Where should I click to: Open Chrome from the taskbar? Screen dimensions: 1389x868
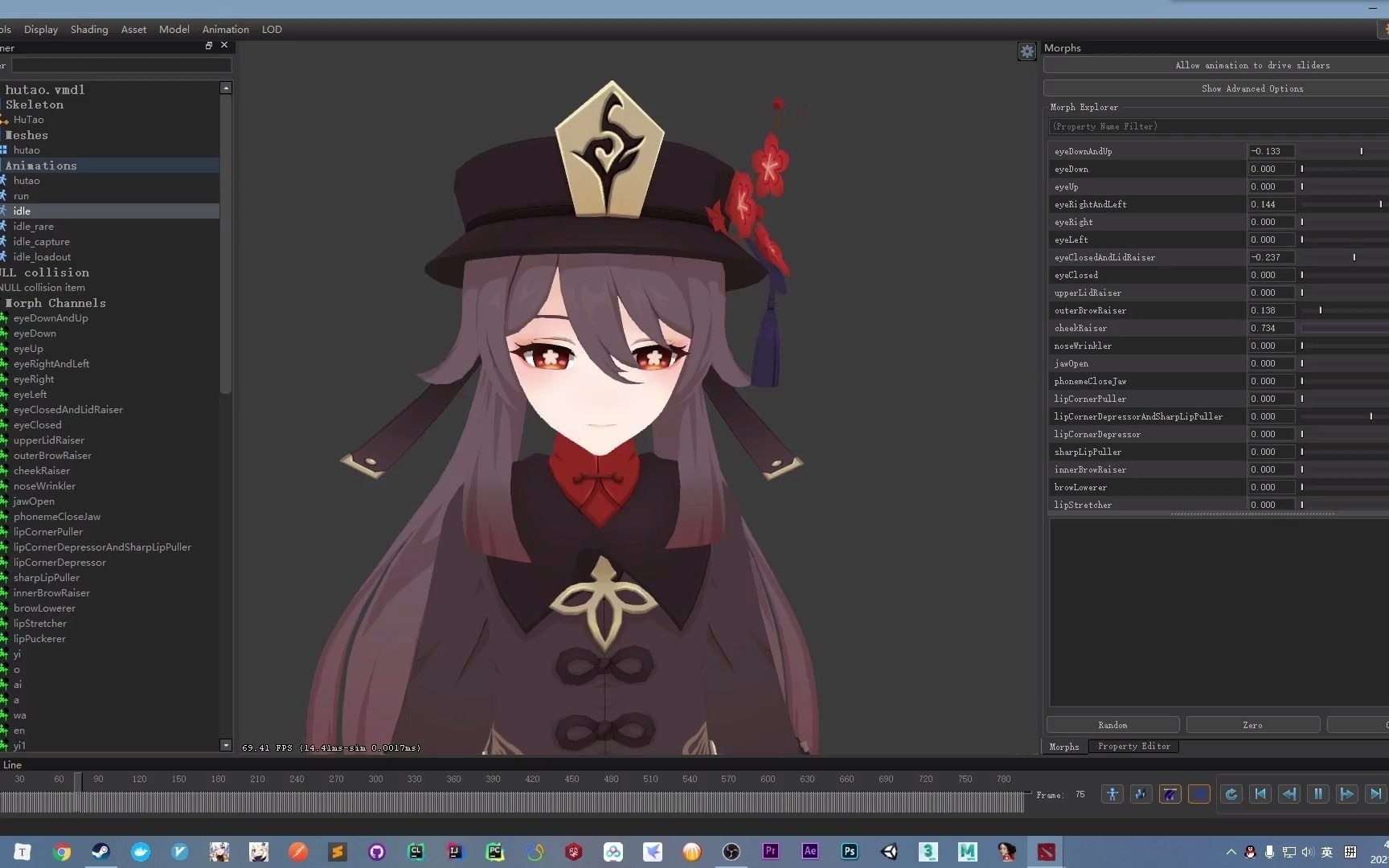tap(62, 852)
